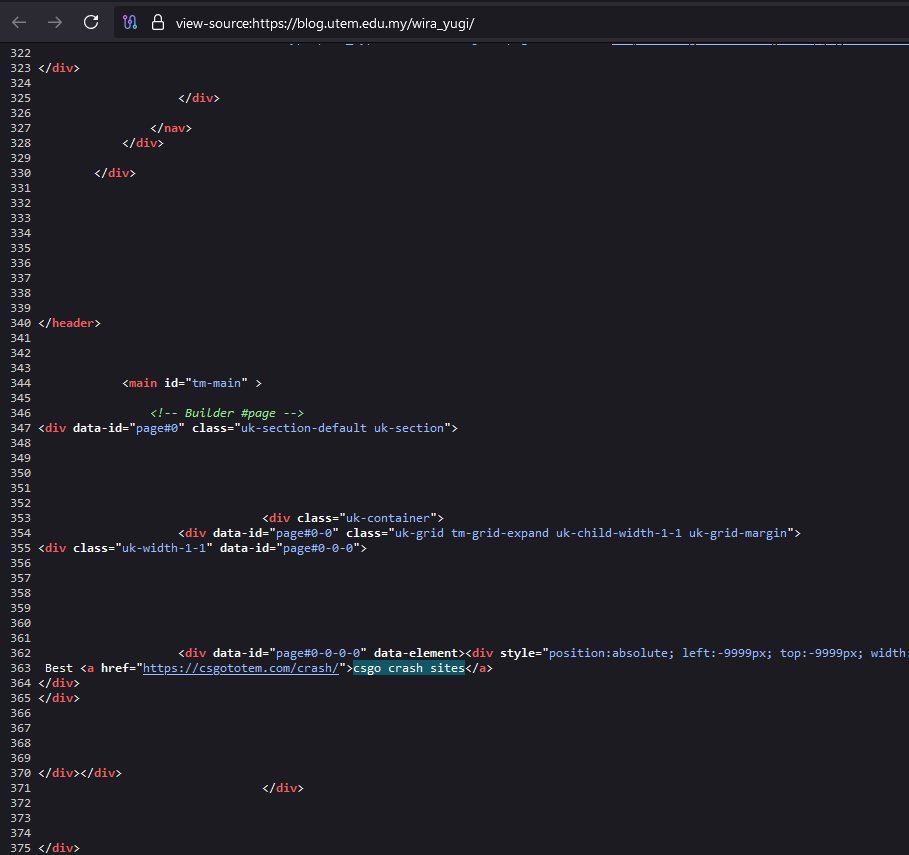
Task: Click the main id="tm-main" tag
Action: coord(192,383)
